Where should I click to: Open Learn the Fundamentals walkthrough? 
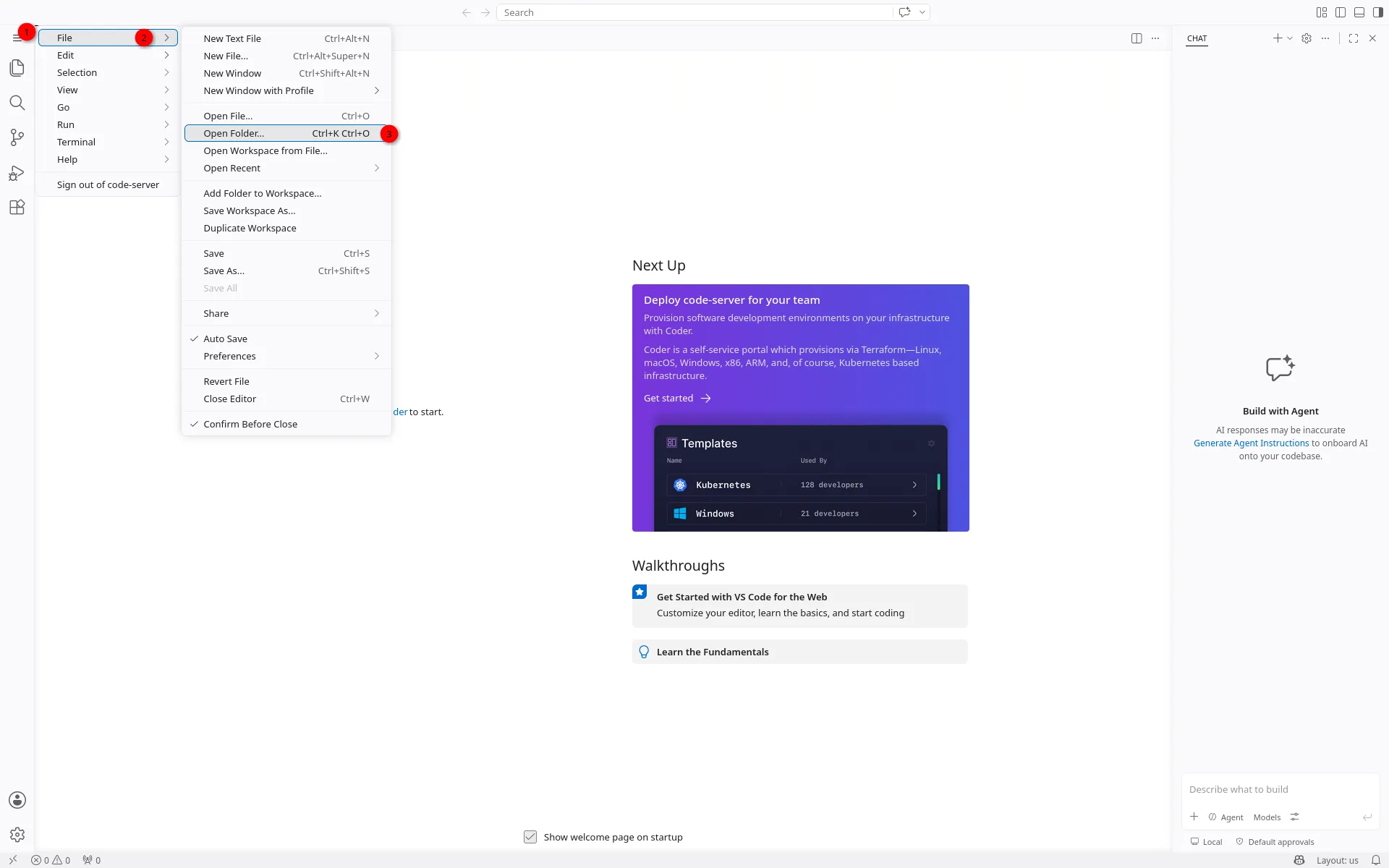(x=800, y=652)
